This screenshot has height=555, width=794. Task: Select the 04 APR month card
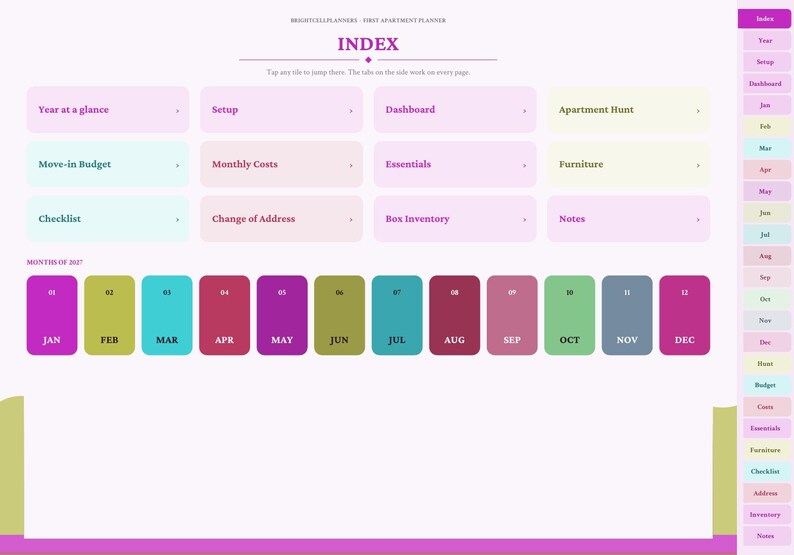click(x=224, y=315)
